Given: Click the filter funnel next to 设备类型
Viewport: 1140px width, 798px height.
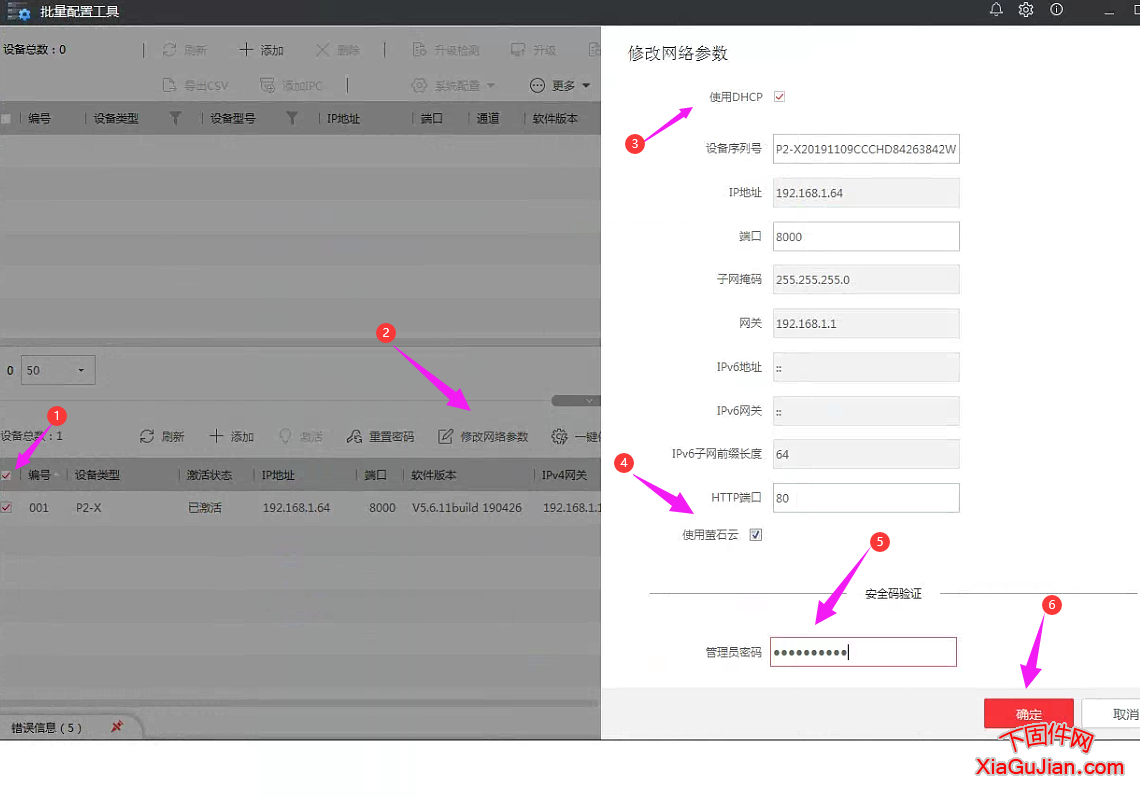Looking at the screenshot, I should [x=175, y=118].
